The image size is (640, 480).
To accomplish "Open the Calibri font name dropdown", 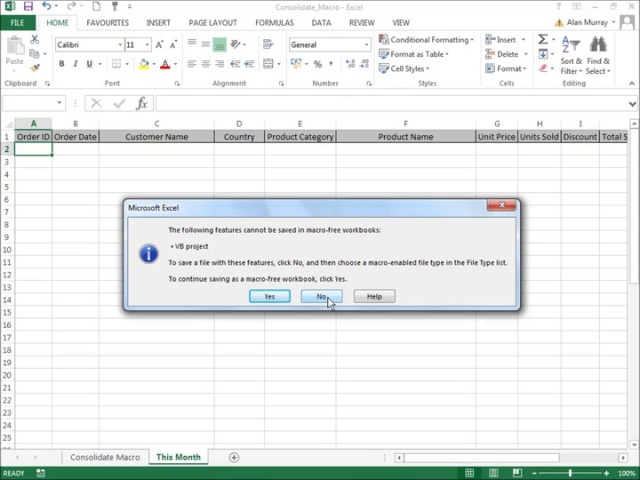I will point(120,45).
